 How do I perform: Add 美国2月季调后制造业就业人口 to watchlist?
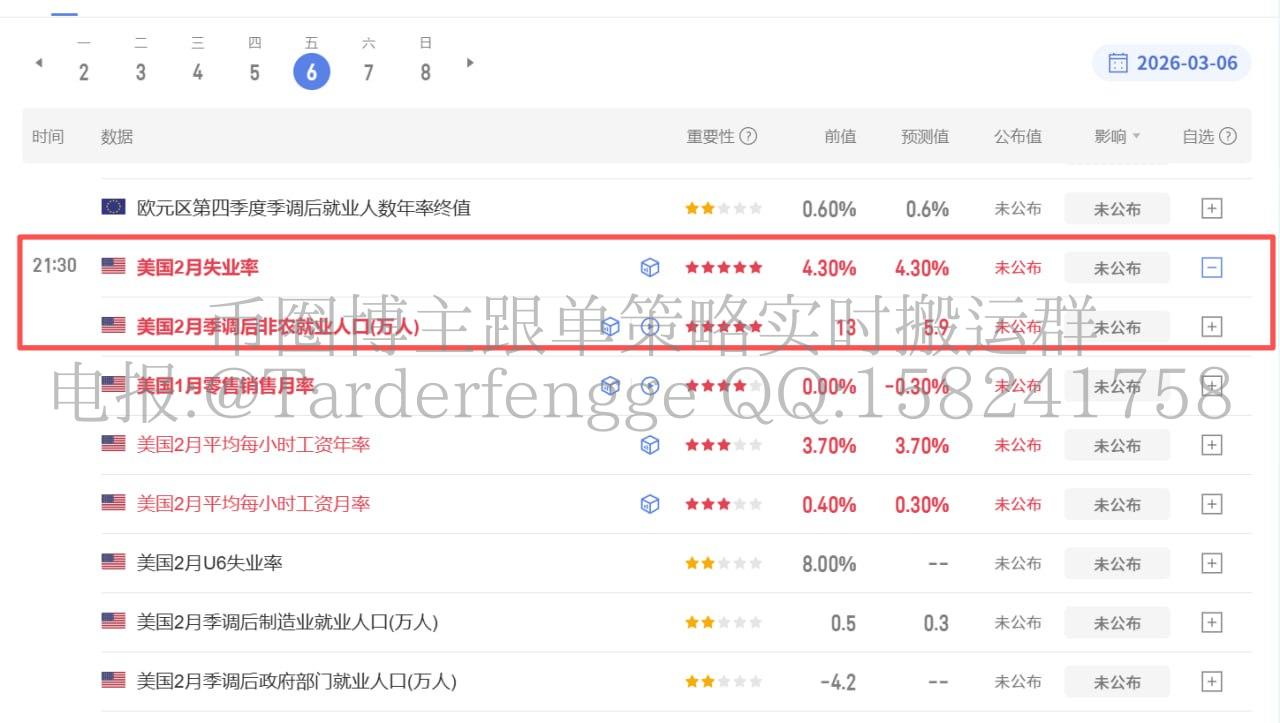click(1211, 622)
